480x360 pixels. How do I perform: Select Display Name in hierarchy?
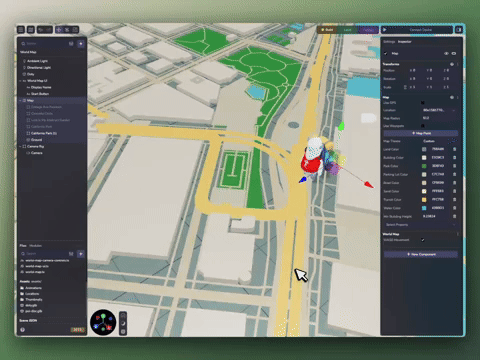[x=41, y=87]
